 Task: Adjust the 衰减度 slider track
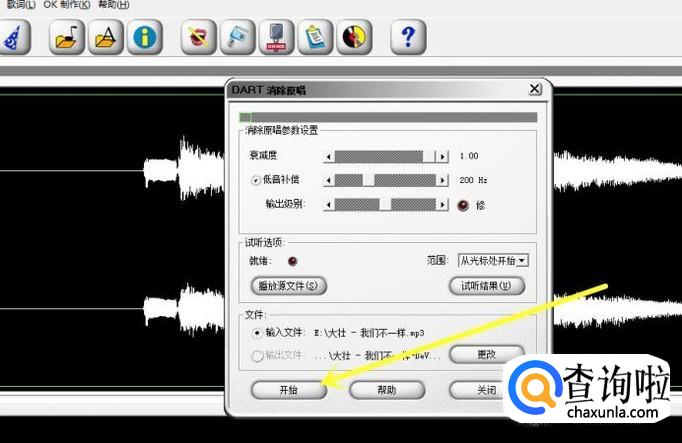pos(386,157)
